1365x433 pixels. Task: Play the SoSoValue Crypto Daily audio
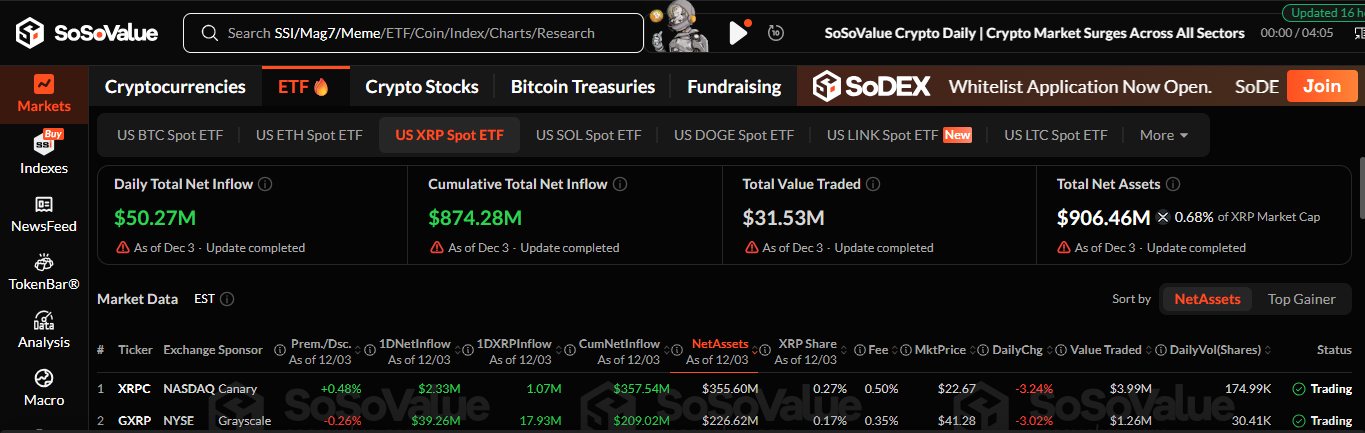tap(738, 33)
